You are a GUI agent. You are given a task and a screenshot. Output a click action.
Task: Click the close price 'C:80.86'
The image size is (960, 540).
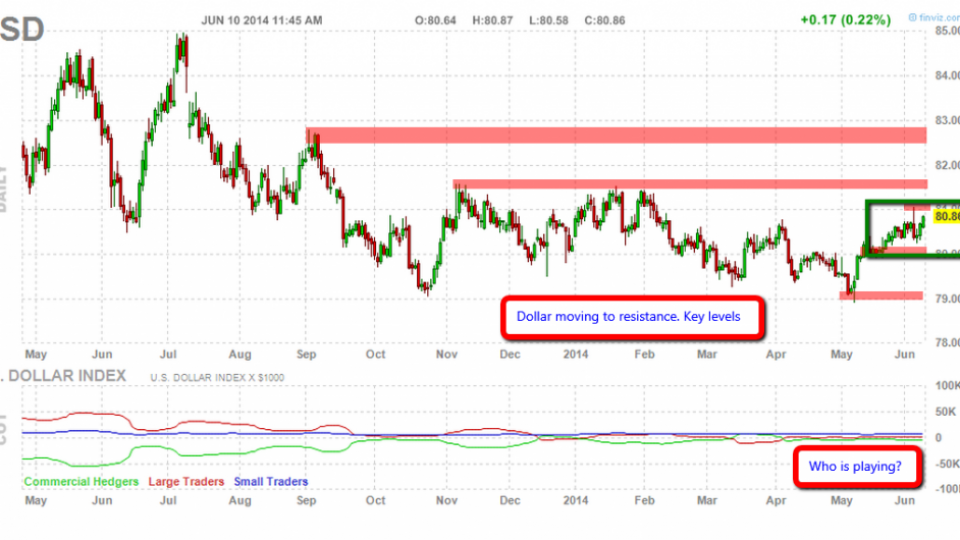pyautogui.click(x=605, y=20)
